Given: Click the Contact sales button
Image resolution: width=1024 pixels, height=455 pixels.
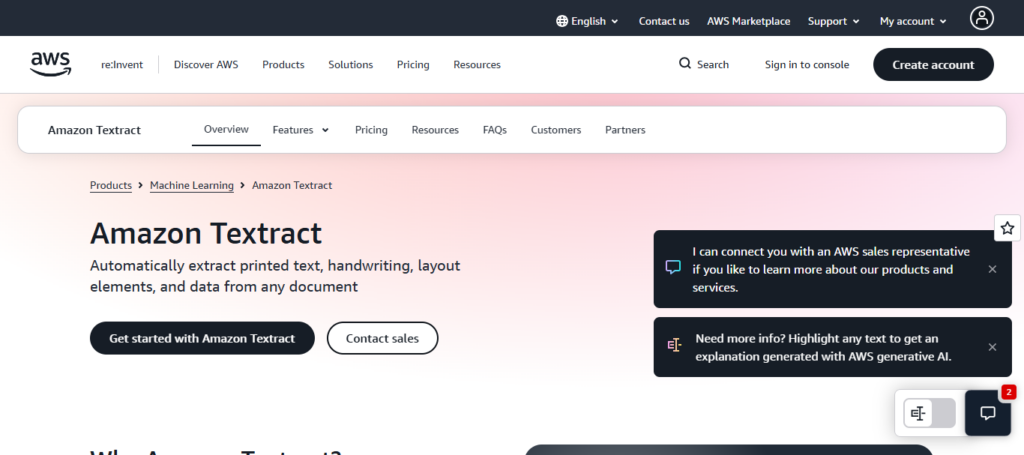Looking at the screenshot, I should click(x=382, y=338).
